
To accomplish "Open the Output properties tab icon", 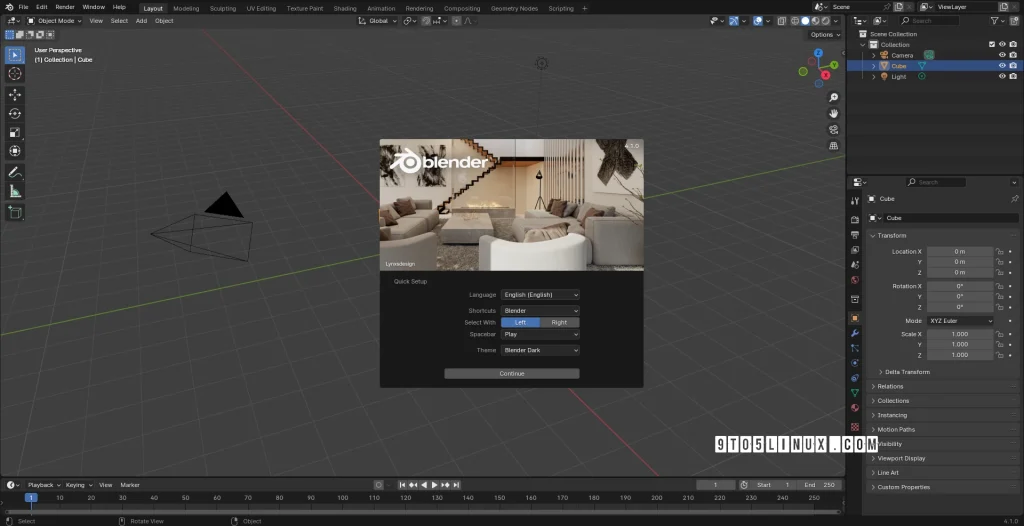I will (855, 235).
